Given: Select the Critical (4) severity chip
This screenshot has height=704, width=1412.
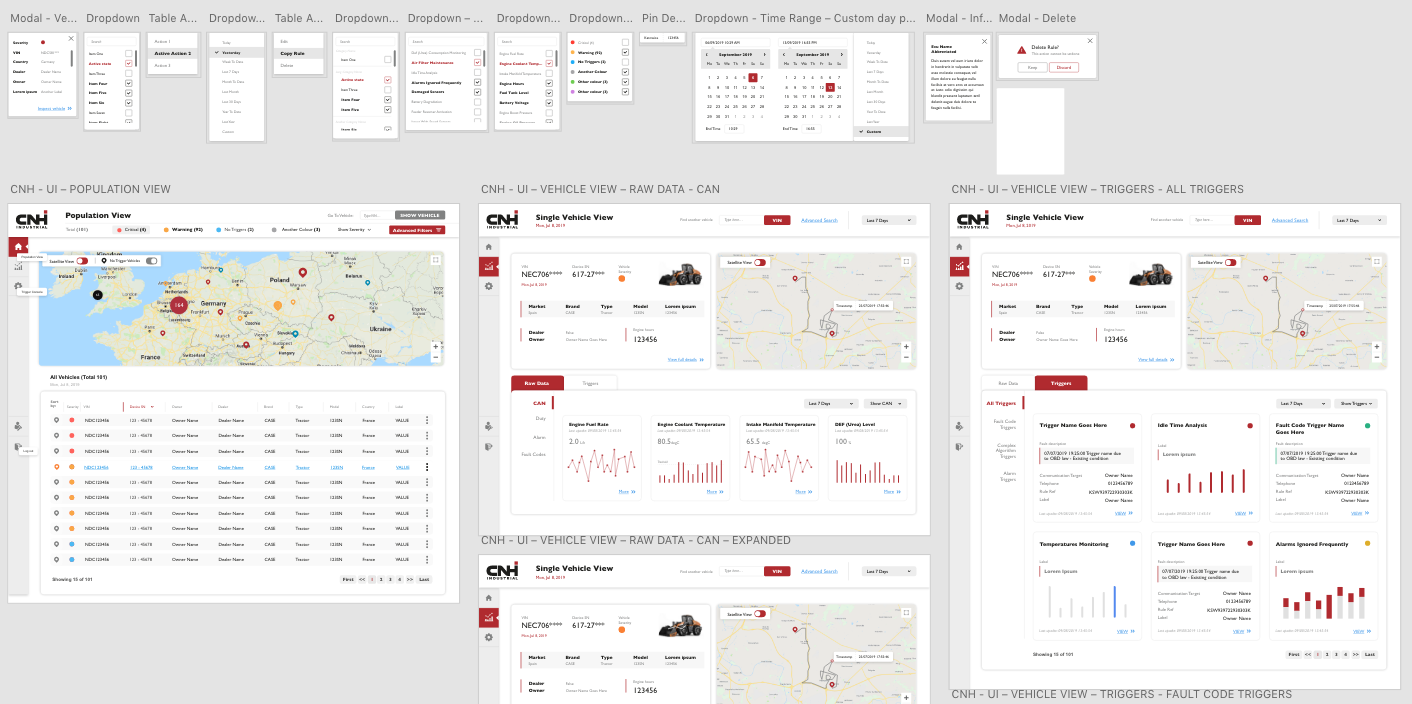Looking at the screenshot, I should point(132,230).
